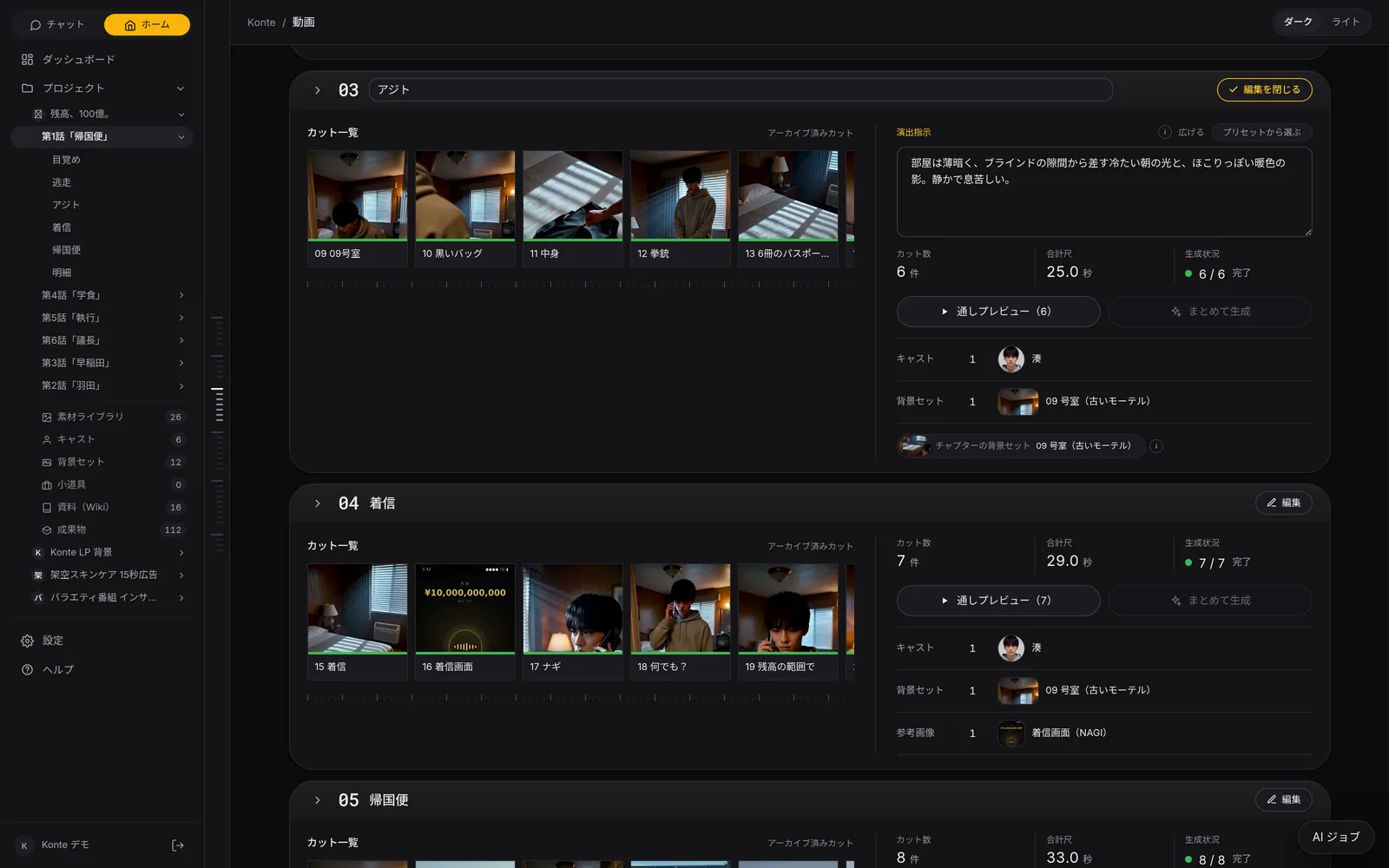Click 編集を閉じる button

point(1264,89)
